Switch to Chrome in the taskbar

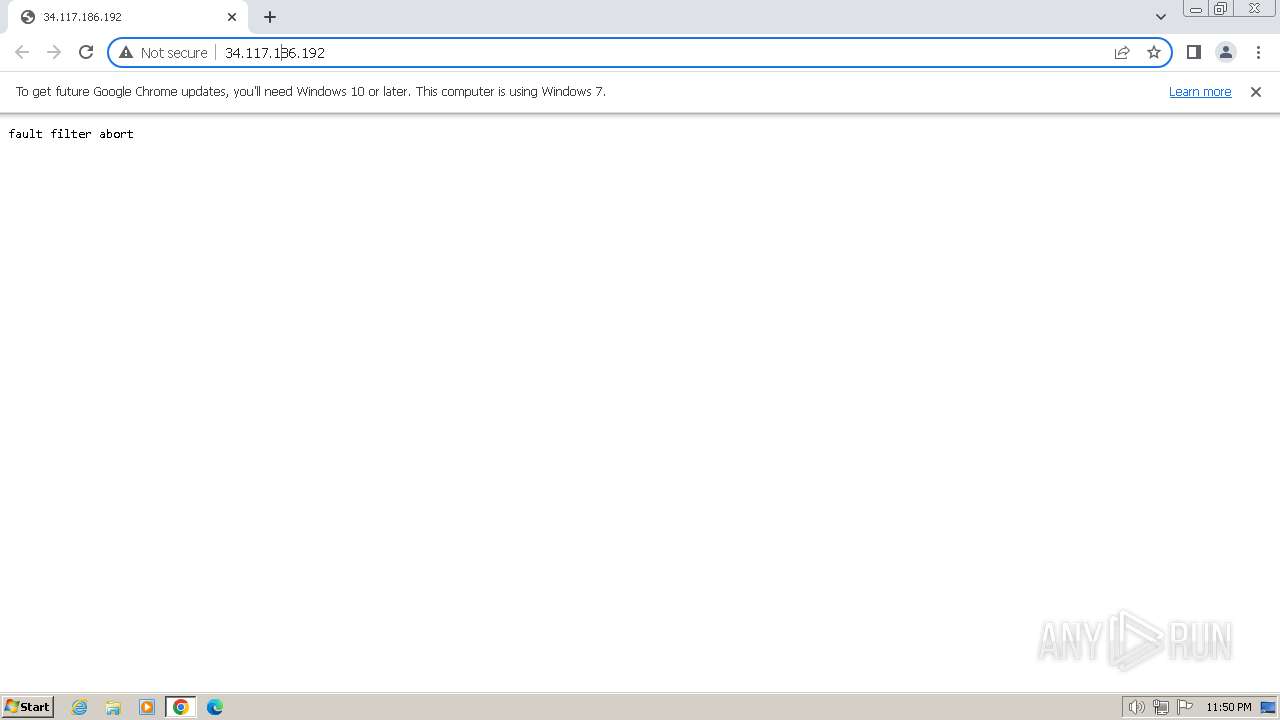(181, 707)
